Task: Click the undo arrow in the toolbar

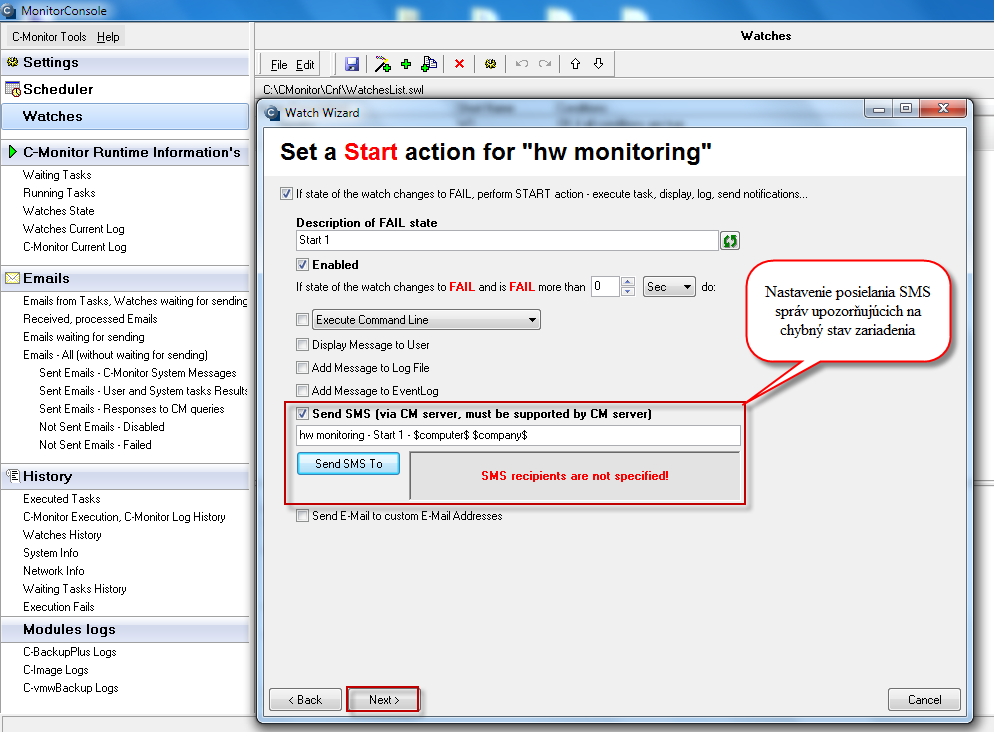Action: 522,64
